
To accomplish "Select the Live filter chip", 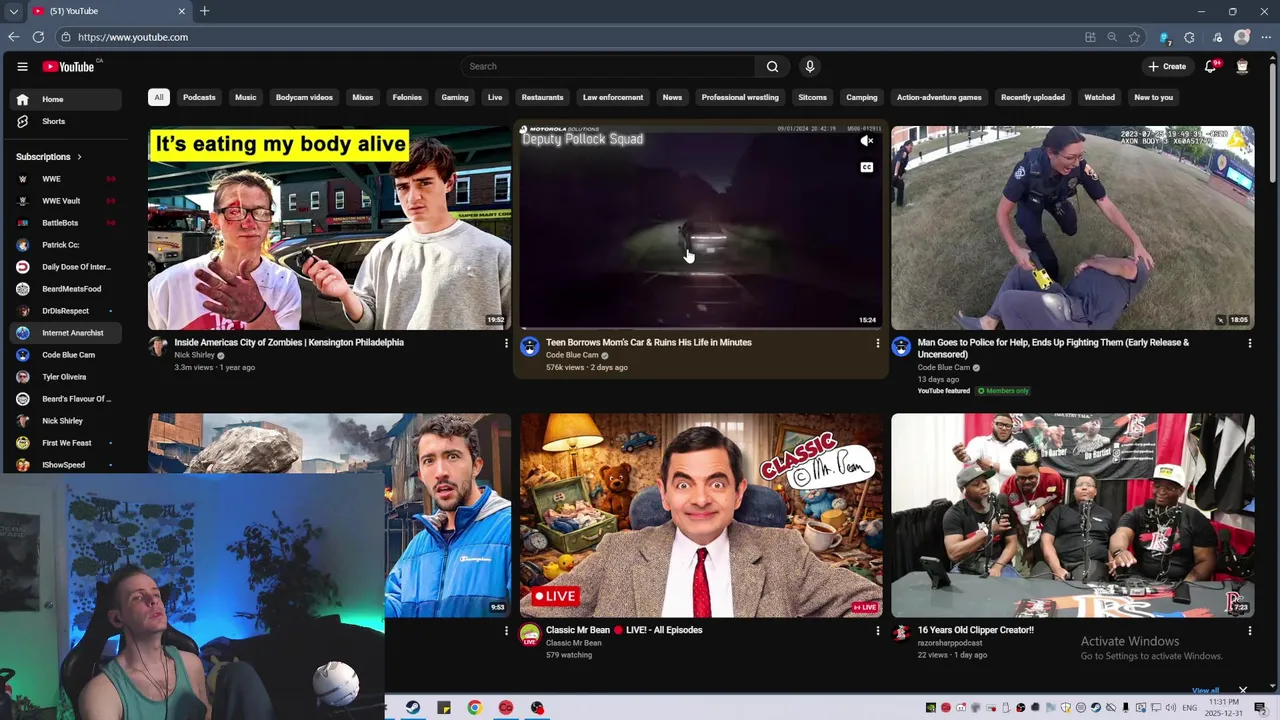I will 495,98.
